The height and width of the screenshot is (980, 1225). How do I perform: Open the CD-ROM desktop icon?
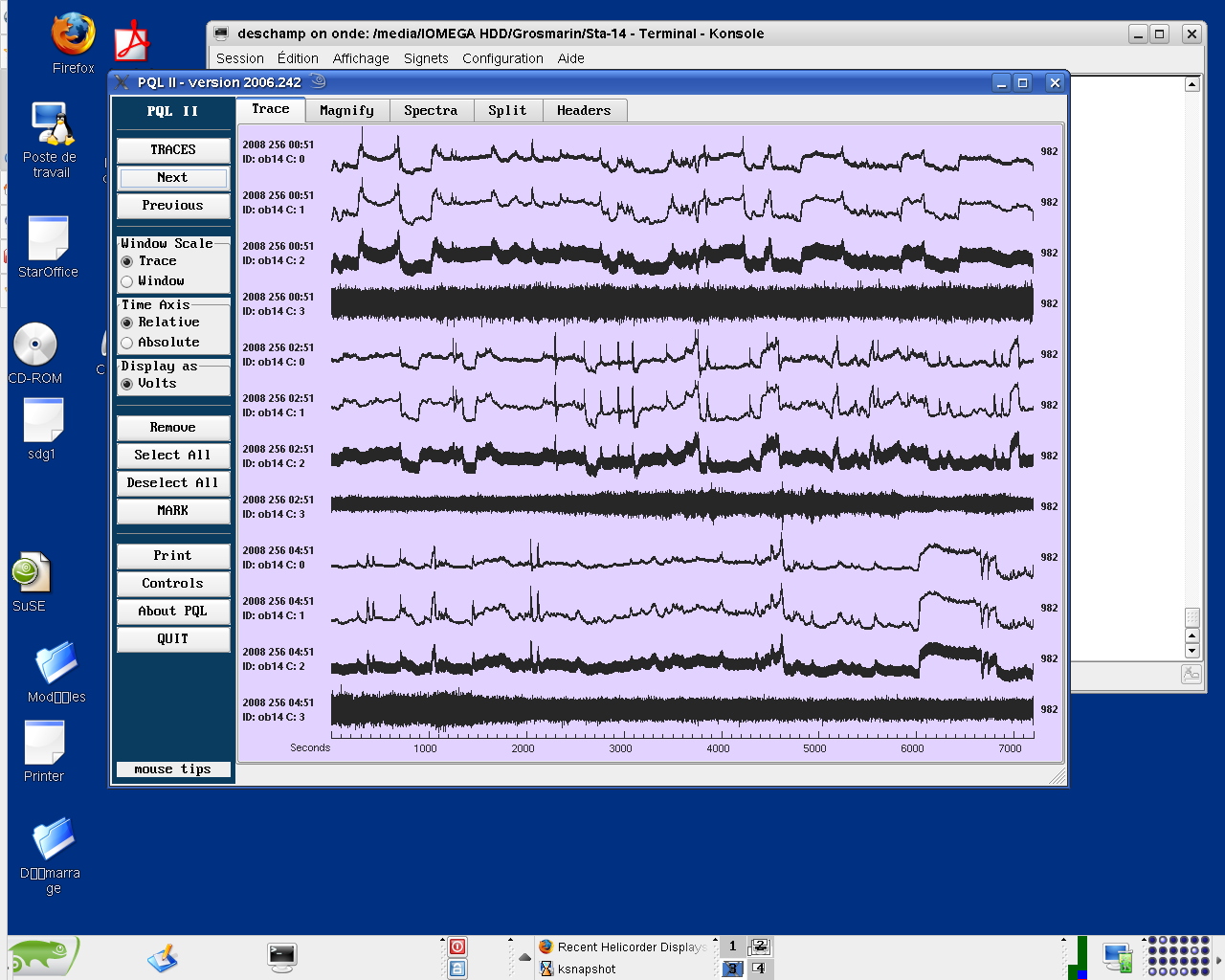[35, 345]
